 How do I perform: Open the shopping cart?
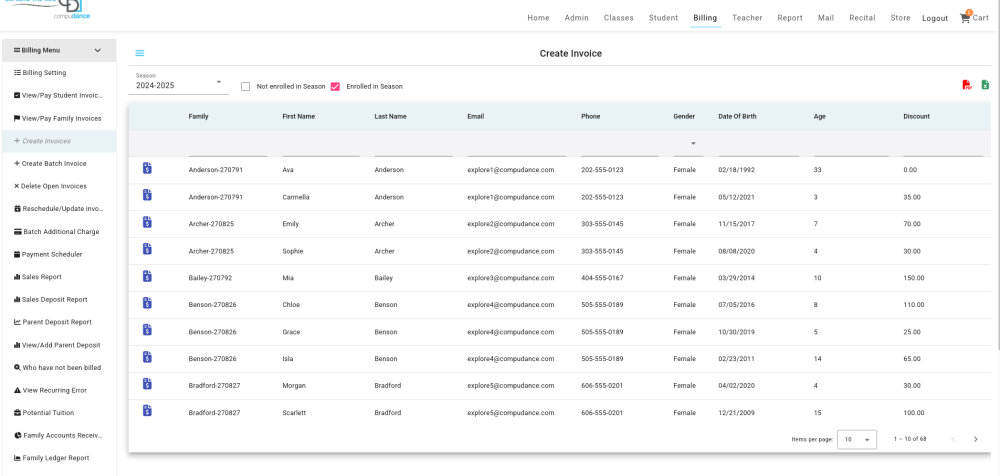click(x=974, y=18)
